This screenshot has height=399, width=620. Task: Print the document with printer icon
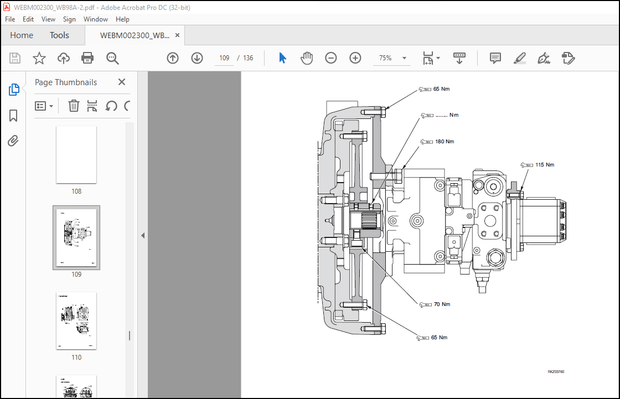click(87, 58)
